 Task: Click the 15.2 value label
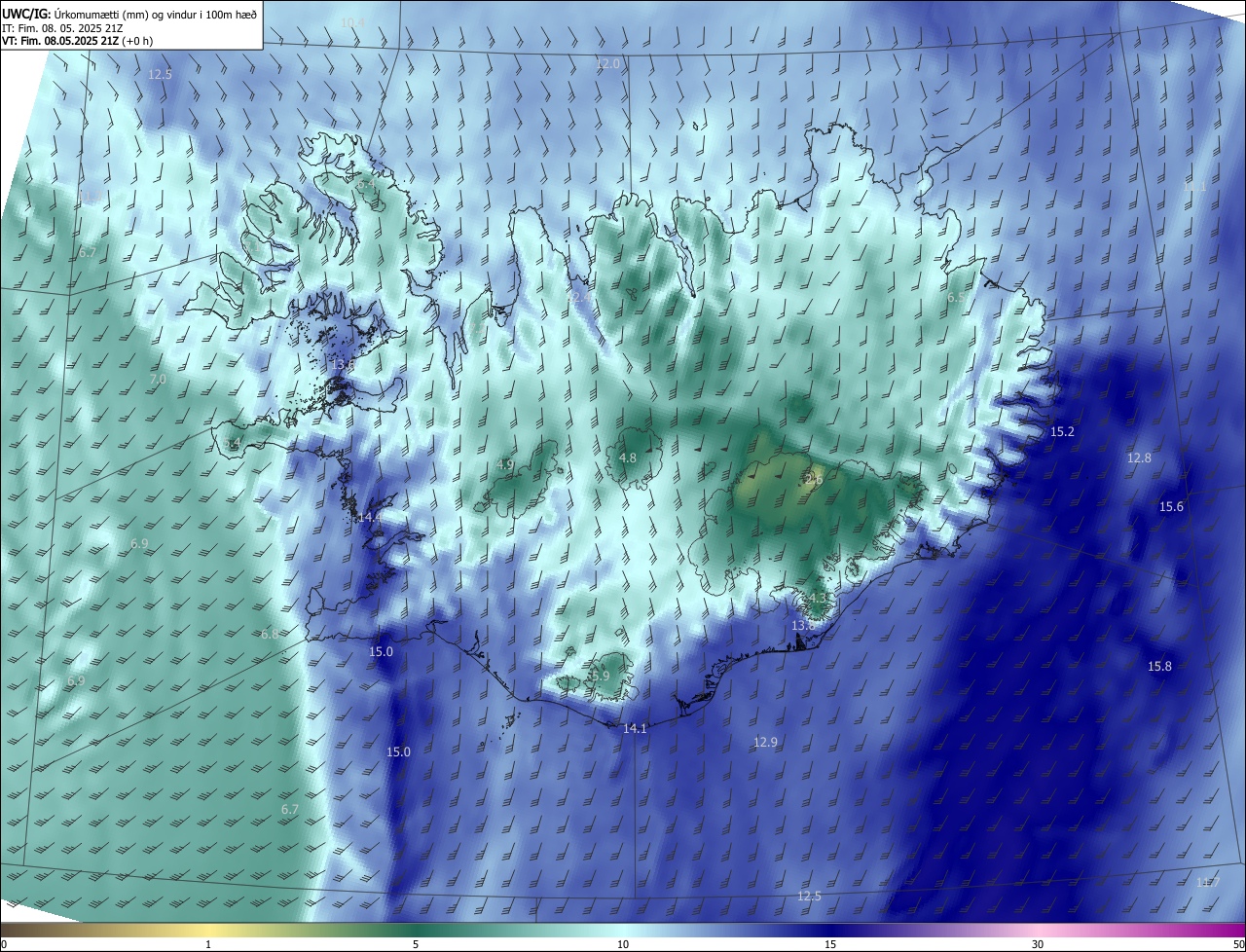[x=1062, y=431]
